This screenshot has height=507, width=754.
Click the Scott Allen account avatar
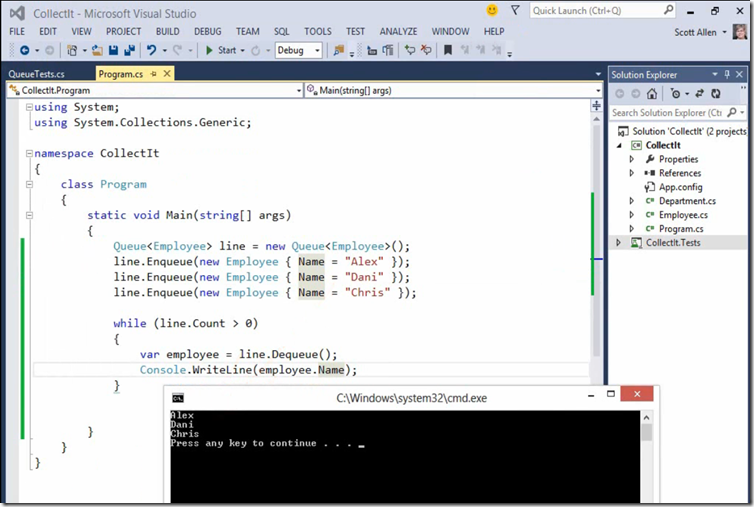tap(740, 32)
